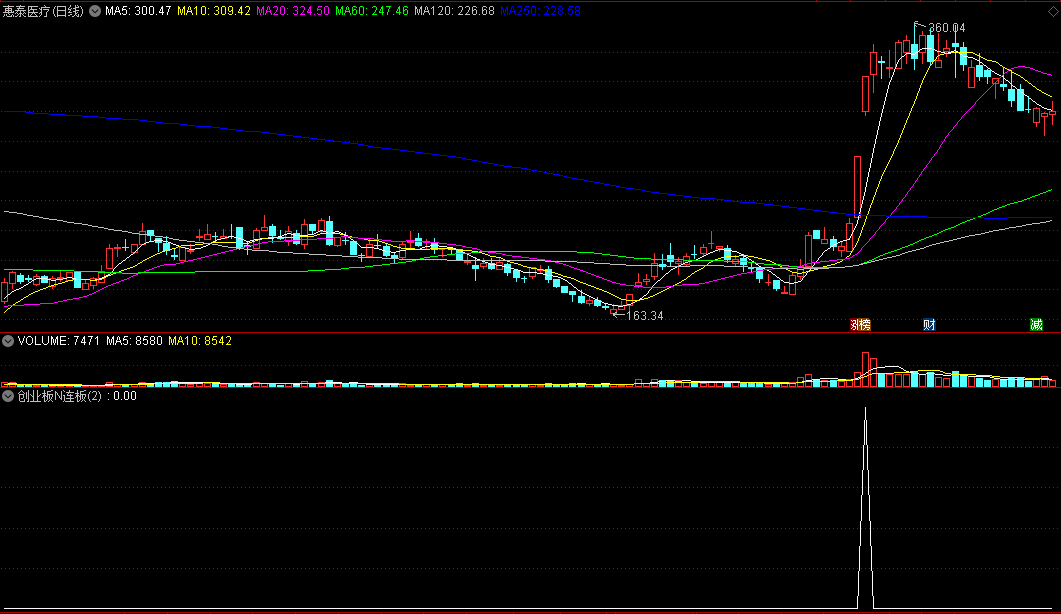The height and width of the screenshot is (614, 1061).
Task: Select the MA60: 247.46 indicator label
Action: tap(372, 11)
